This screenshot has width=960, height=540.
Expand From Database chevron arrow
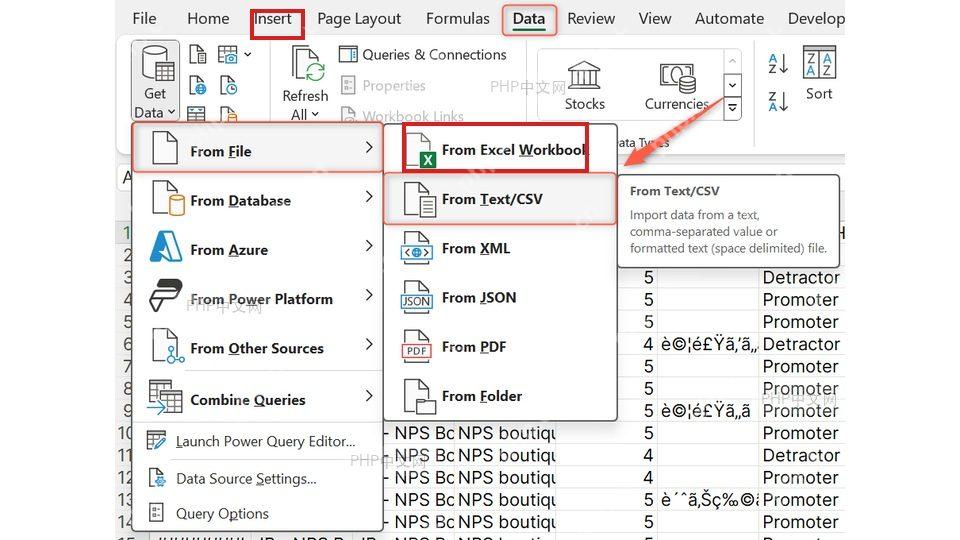pos(369,197)
